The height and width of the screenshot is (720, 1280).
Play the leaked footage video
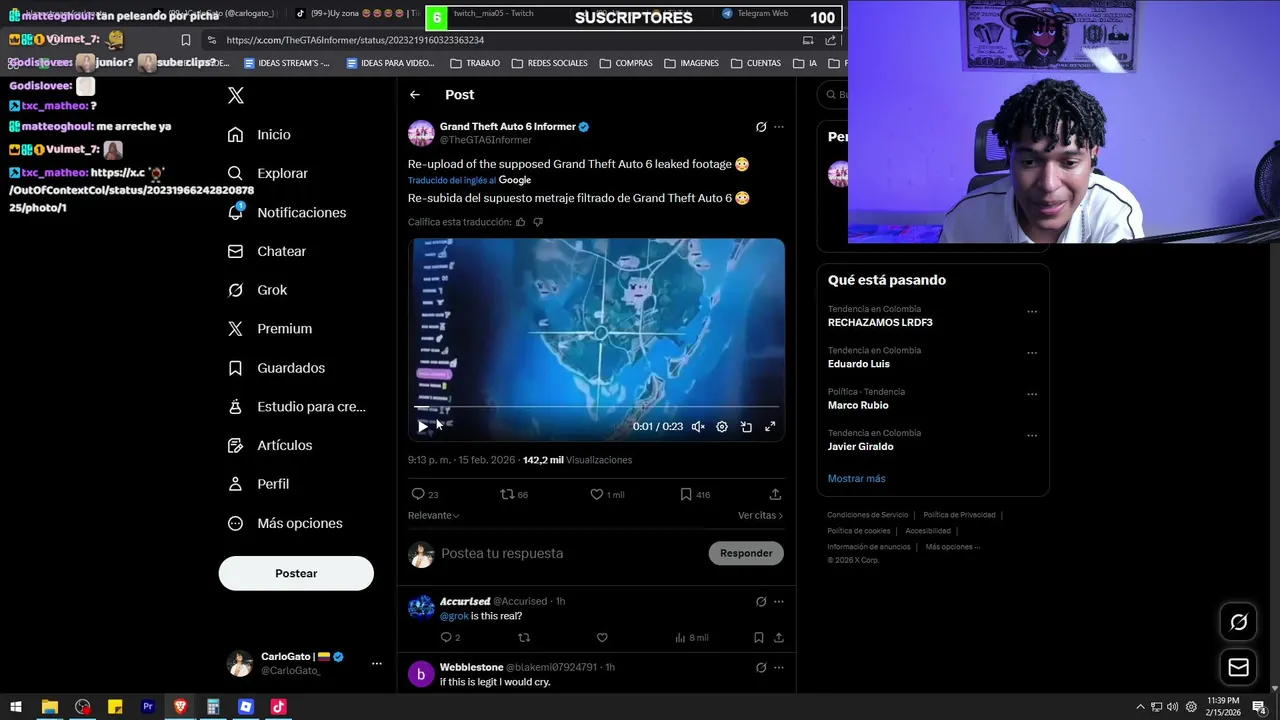click(x=423, y=426)
